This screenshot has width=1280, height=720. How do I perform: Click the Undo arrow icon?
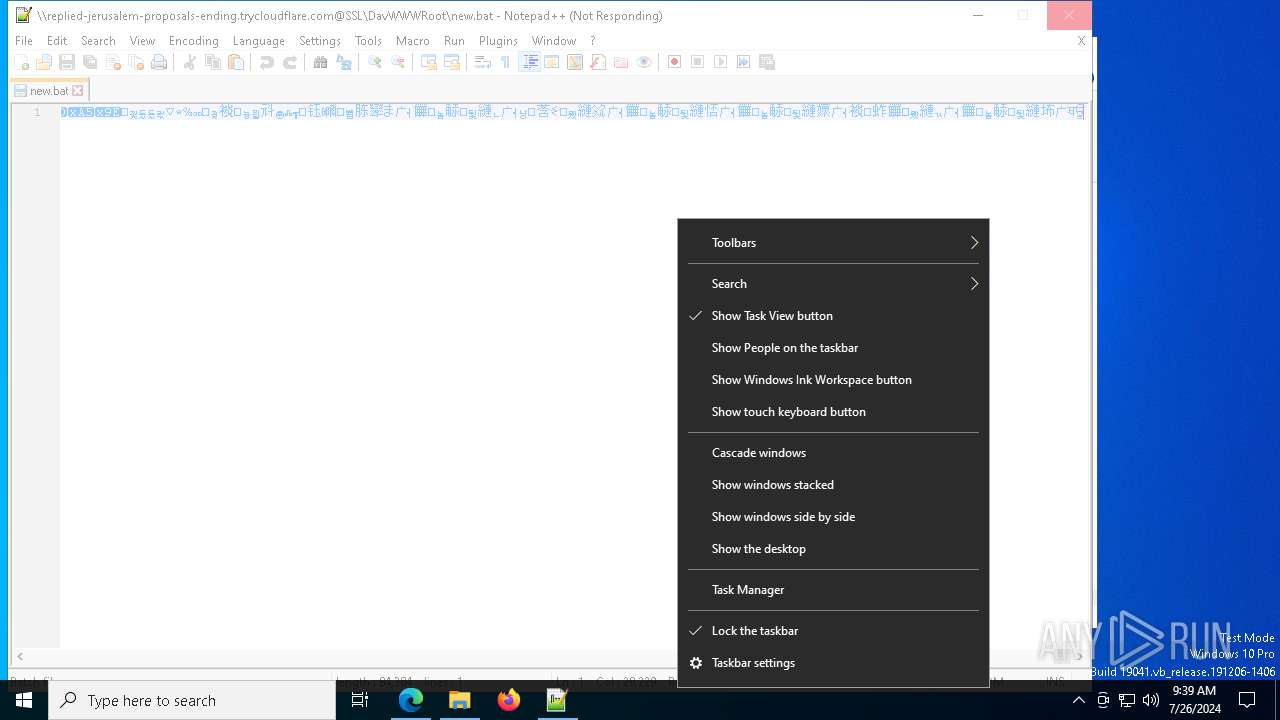tap(267, 62)
